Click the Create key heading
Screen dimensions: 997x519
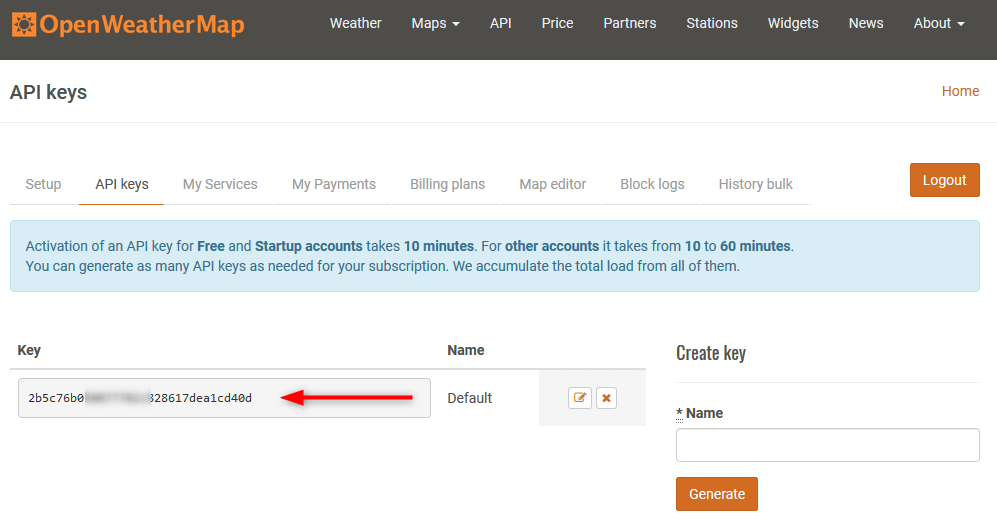click(x=710, y=354)
